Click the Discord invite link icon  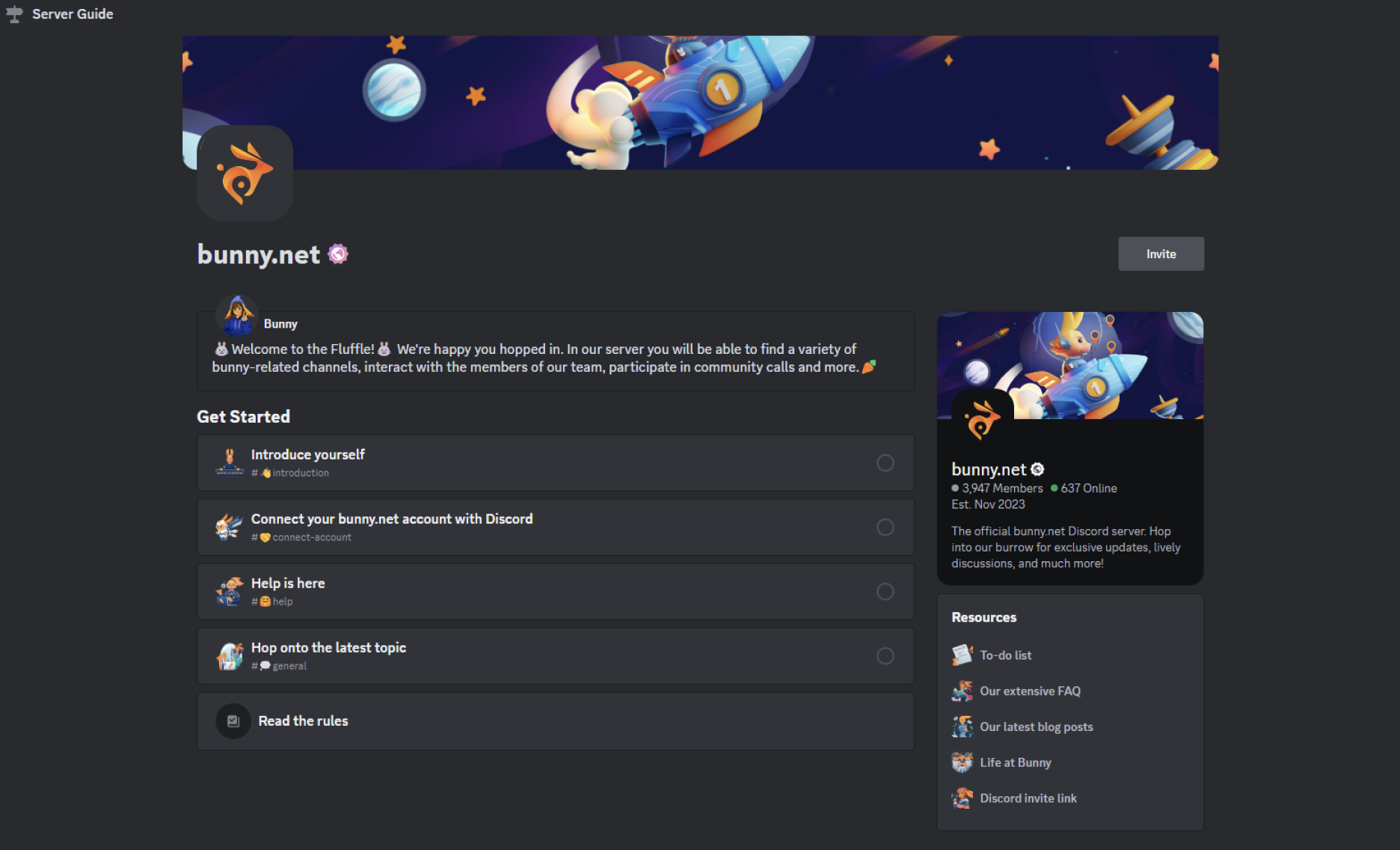tap(962, 798)
